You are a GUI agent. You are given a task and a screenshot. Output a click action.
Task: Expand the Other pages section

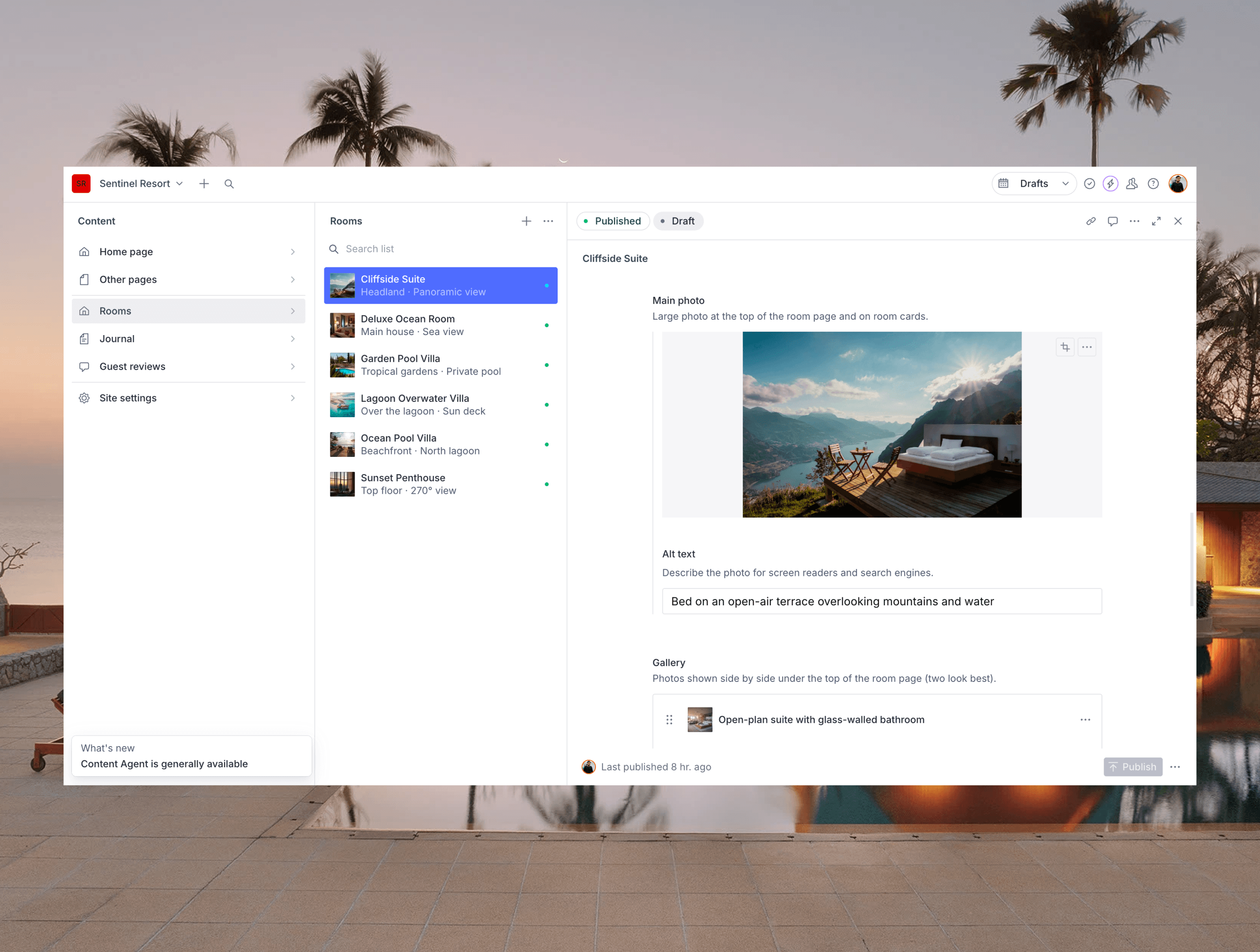(189, 280)
